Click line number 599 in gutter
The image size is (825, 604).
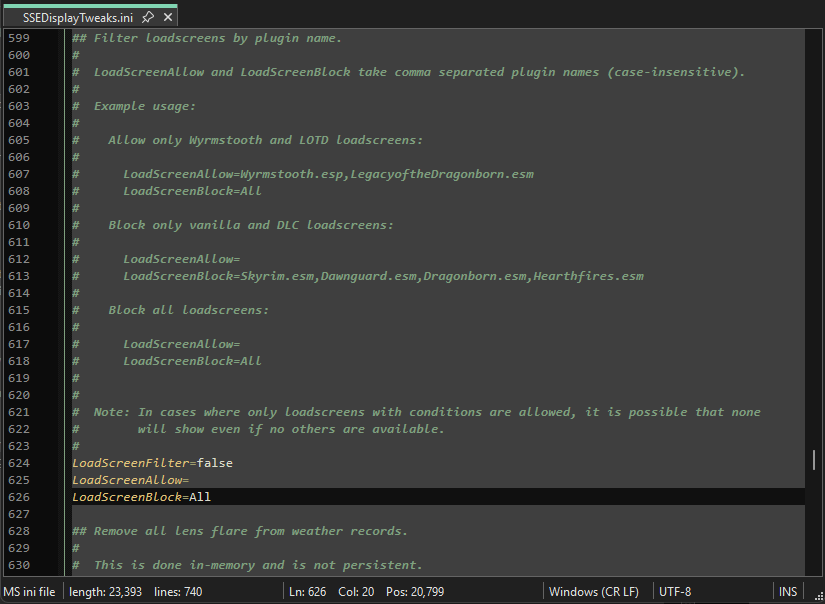point(19,38)
